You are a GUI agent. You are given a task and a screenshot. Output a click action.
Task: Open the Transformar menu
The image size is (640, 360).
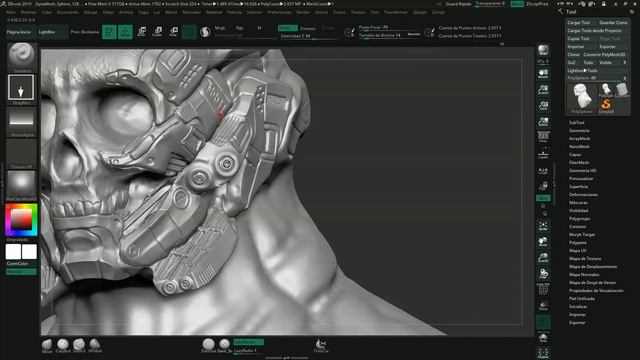(x=396, y=13)
